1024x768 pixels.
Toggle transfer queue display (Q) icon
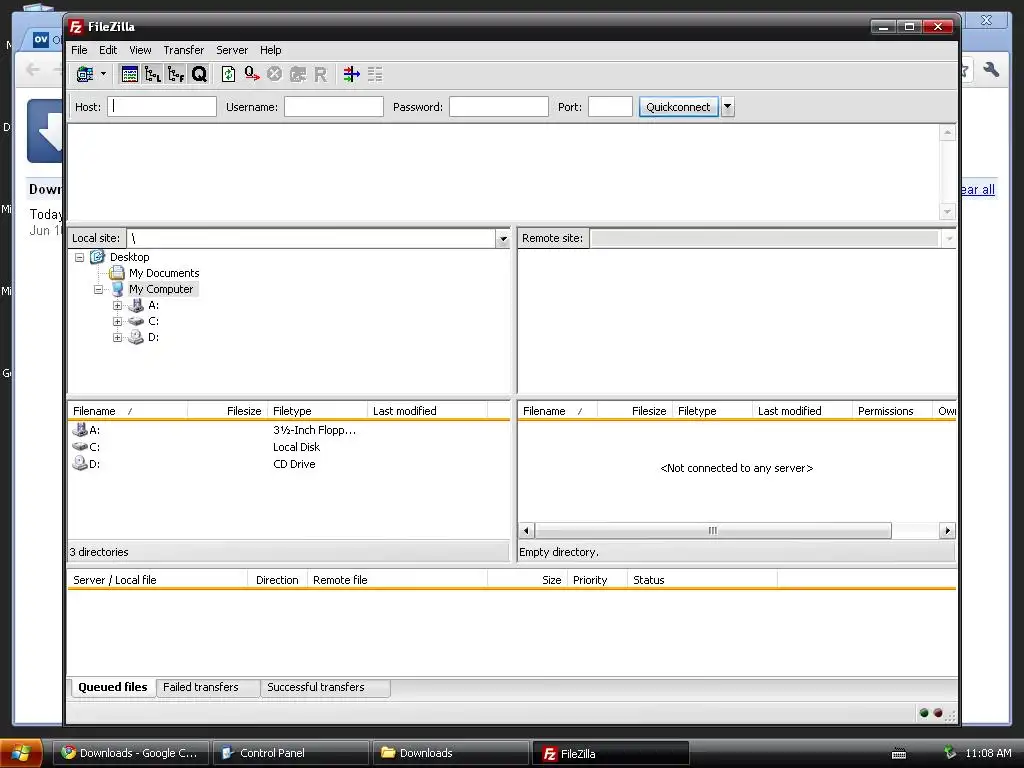pos(199,74)
